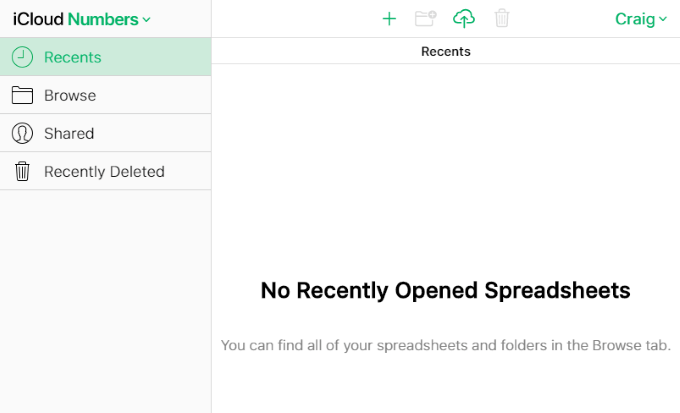Expand the chevron next to Numbers

(147, 20)
